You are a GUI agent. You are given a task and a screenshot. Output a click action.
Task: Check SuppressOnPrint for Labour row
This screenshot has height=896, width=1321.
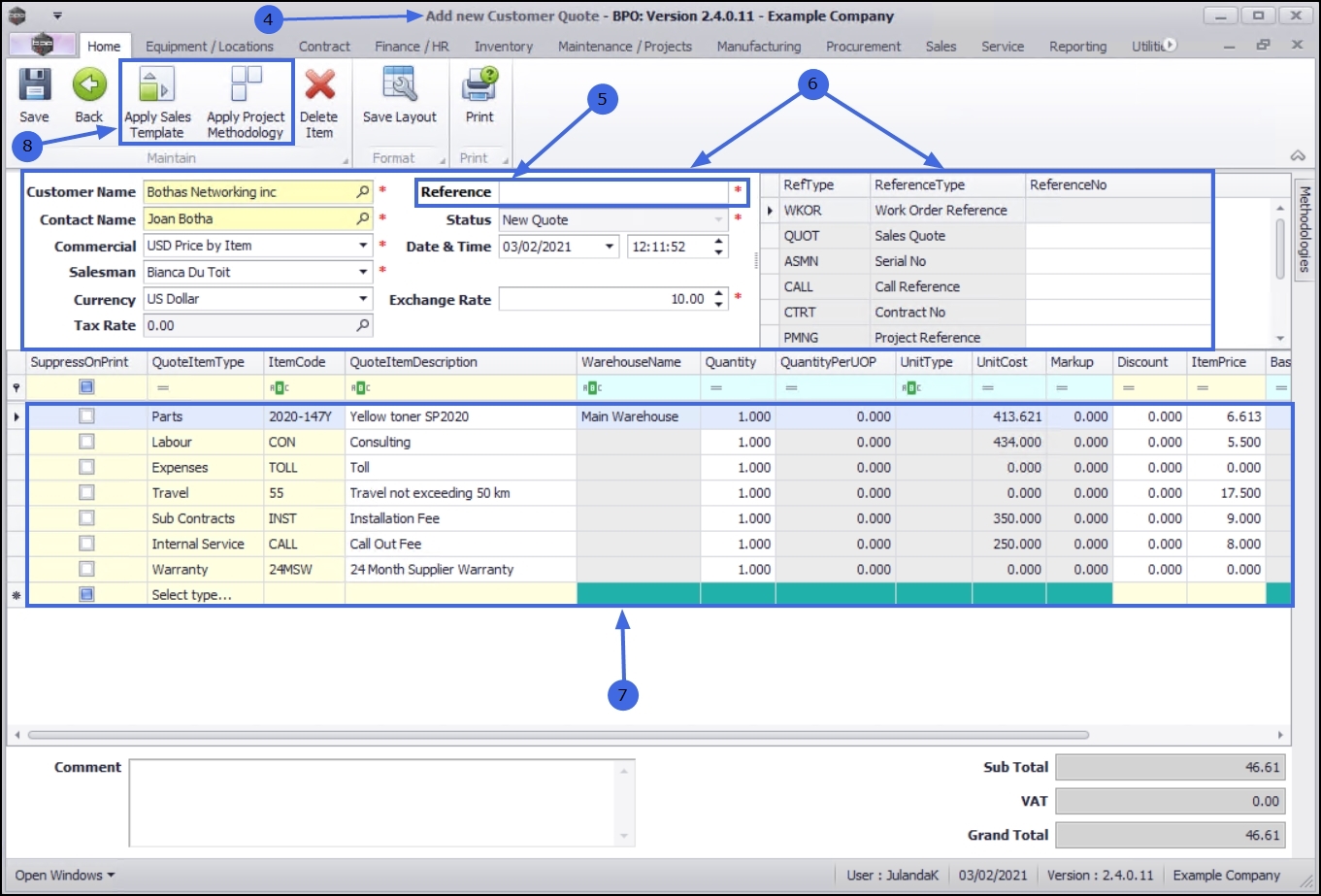(x=87, y=442)
